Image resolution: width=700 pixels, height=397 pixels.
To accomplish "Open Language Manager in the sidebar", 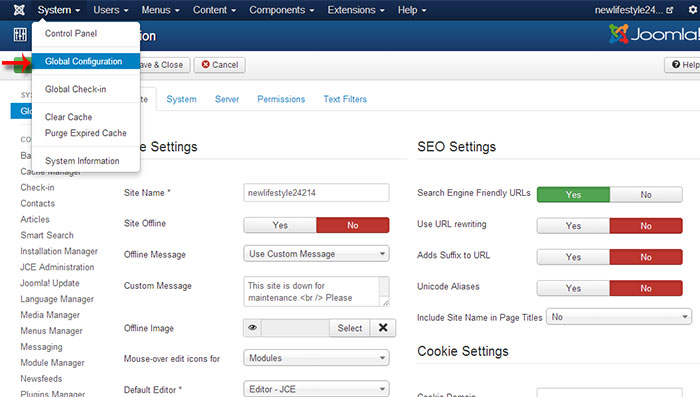I will pos(57,299).
